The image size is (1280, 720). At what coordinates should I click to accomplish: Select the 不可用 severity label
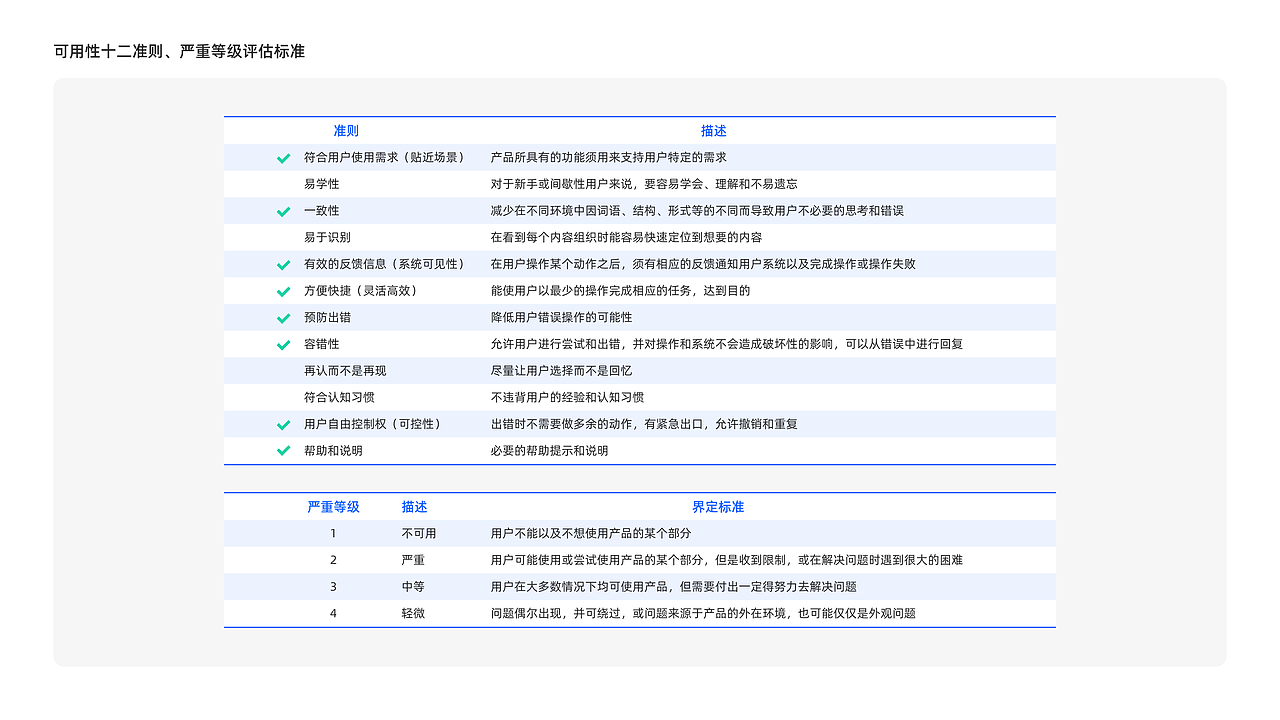pos(419,534)
